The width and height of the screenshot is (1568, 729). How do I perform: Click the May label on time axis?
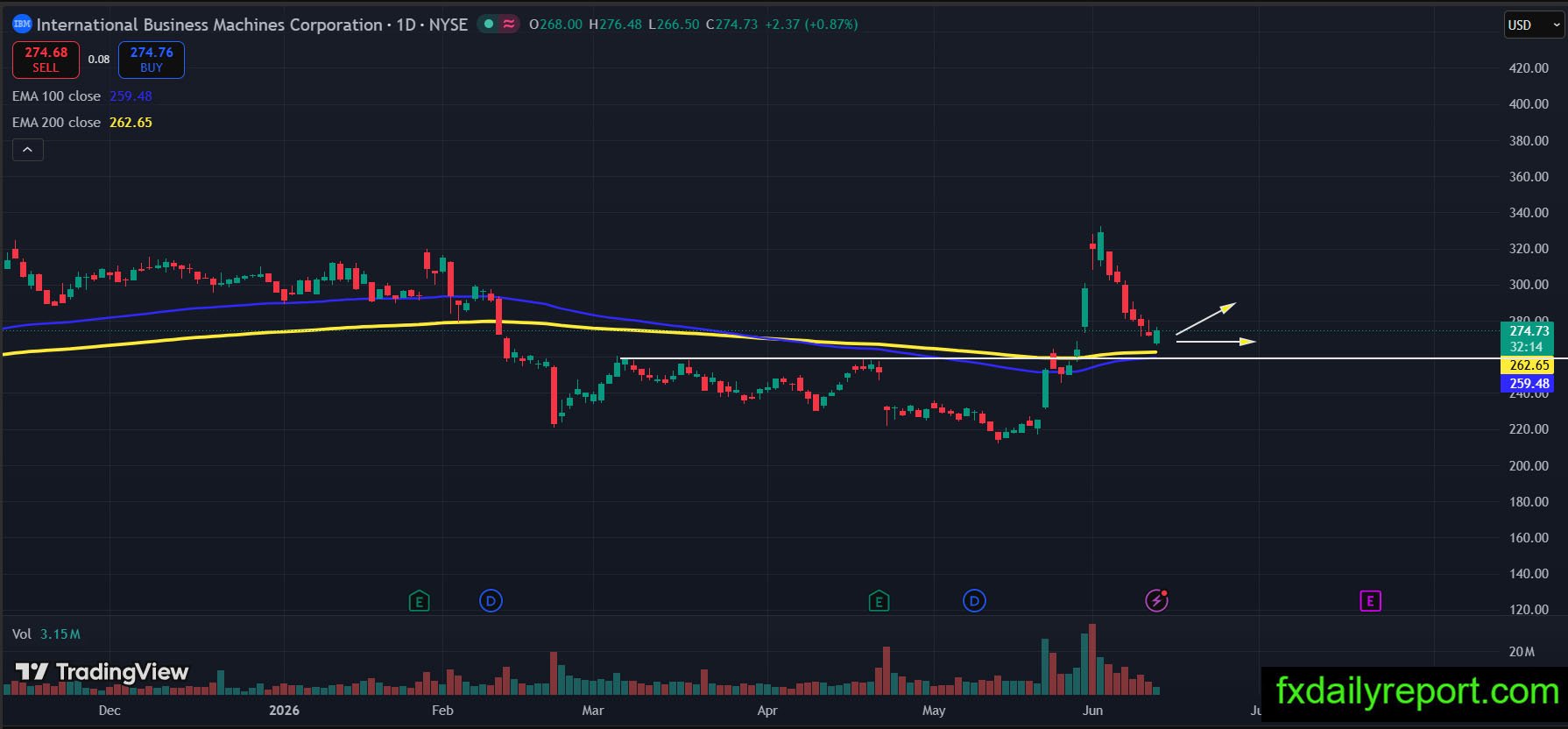coord(934,711)
